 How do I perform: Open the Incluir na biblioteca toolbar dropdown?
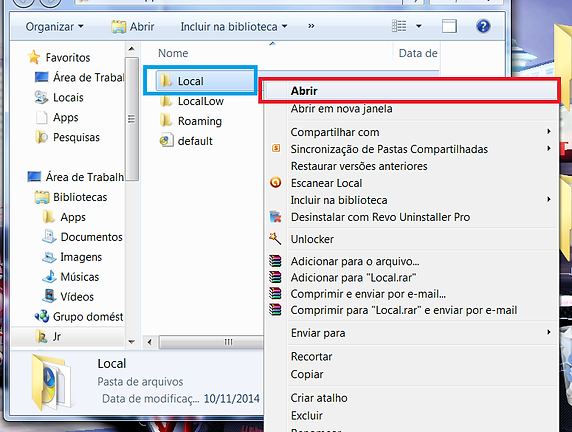pyautogui.click(x=233, y=27)
